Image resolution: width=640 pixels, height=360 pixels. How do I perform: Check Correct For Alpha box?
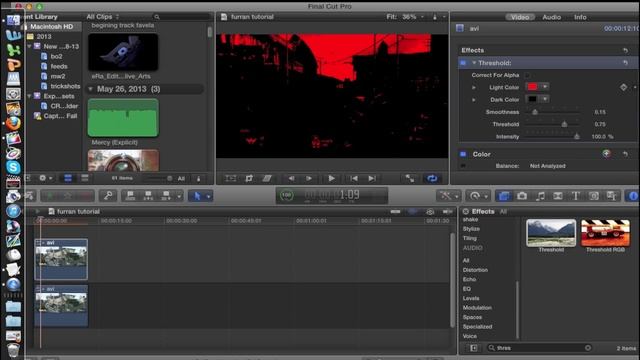pos(527,75)
